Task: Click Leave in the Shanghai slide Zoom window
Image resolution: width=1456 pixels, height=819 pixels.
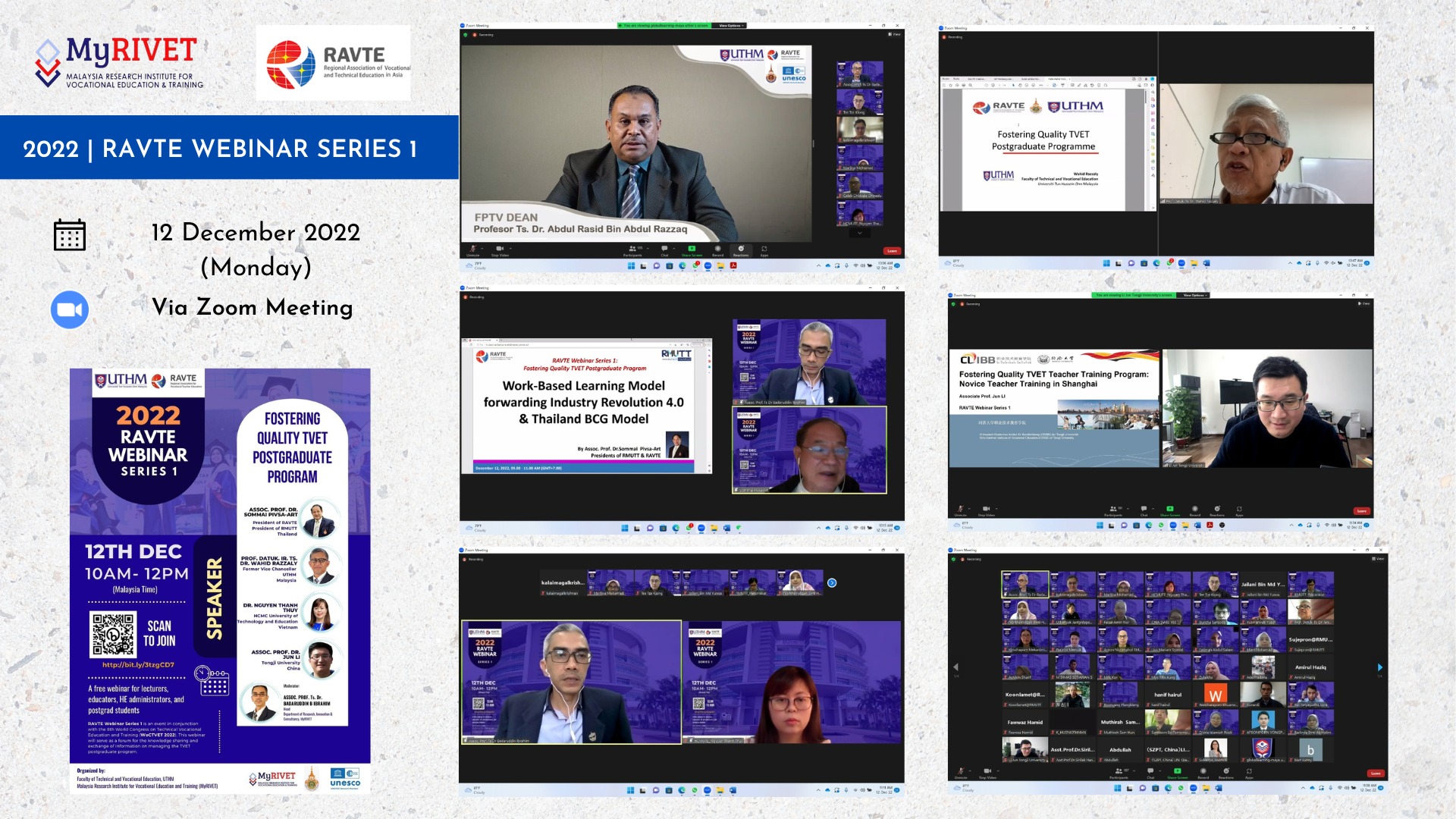Action: pos(1362,511)
